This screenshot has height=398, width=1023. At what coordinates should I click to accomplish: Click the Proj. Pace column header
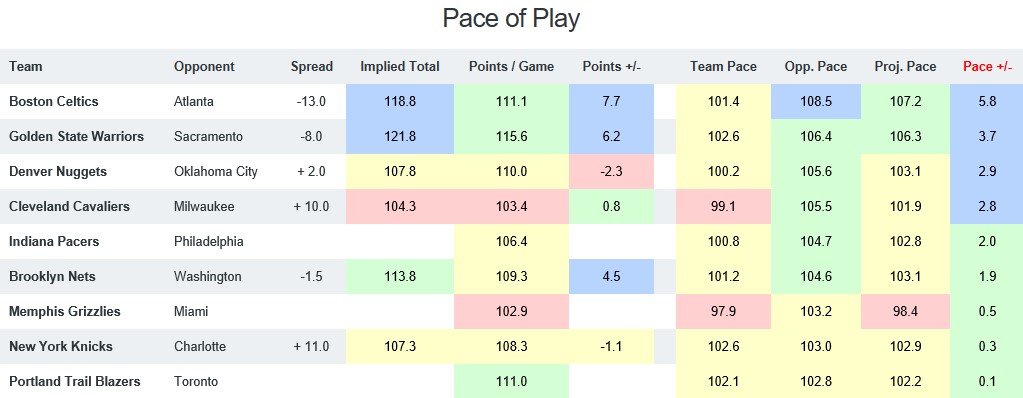point(906,67)
